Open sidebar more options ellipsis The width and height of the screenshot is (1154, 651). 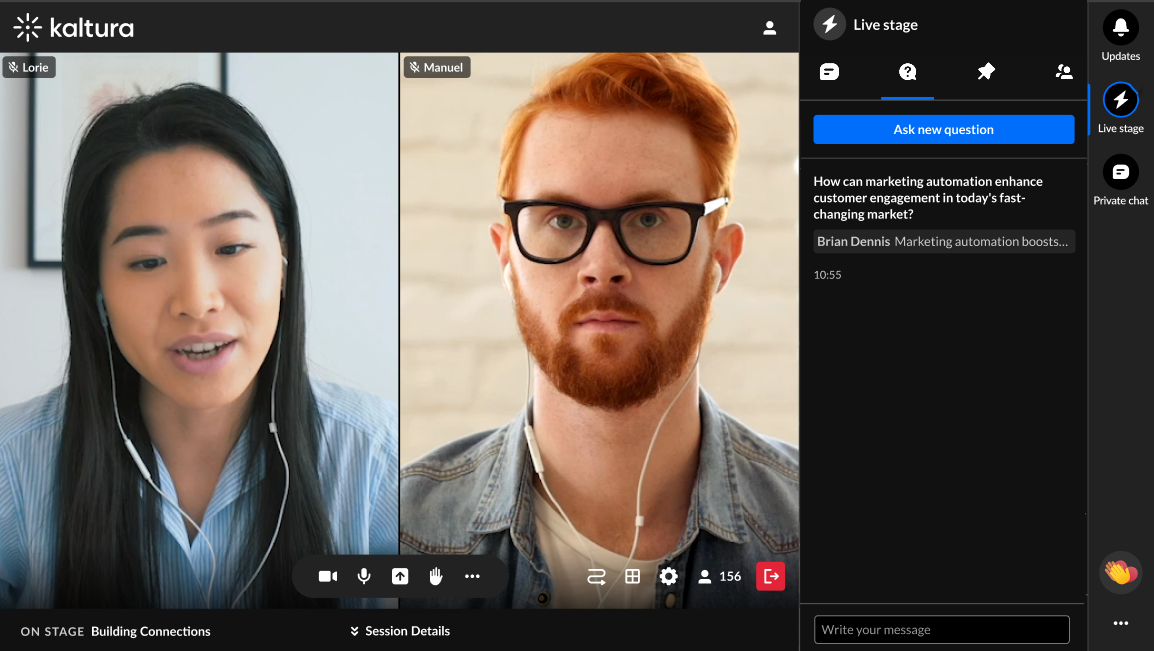pyautogui.click(x=1120, y=623)
